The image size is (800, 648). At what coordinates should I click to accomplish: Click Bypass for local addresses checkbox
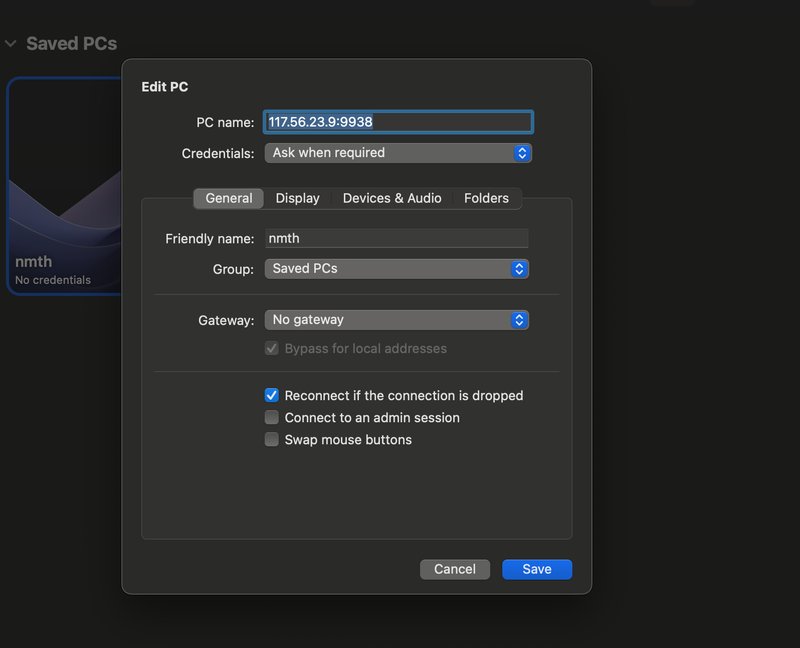coord(272,349)
